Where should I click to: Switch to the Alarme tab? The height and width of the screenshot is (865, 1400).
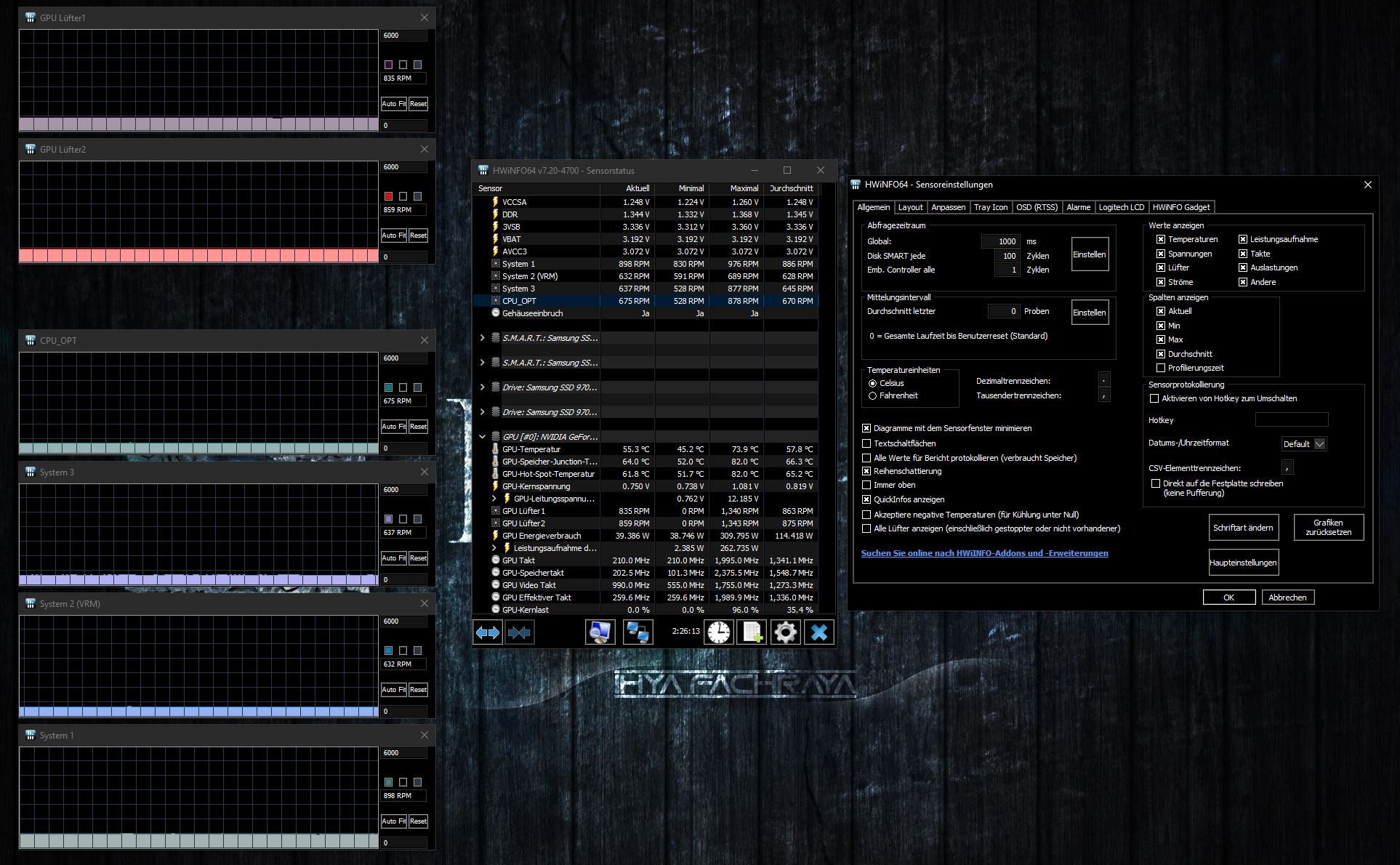pyautogui.click(x=1078, y=207)
